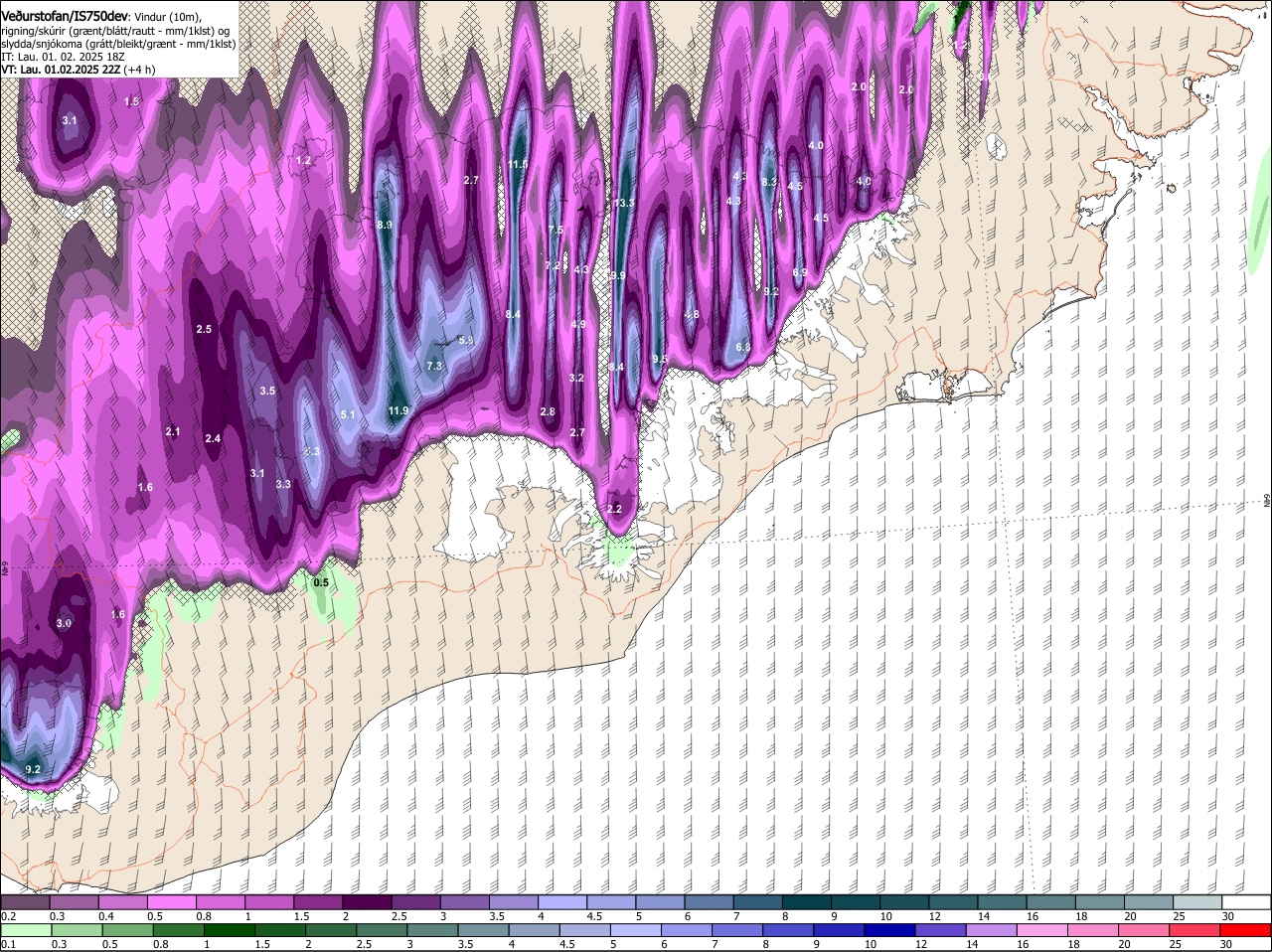Image resolution: width=1272 pixels, height=952 pixels.
Task: Click the 9.5 precipitation value on the map
Action: click(660, 359)
